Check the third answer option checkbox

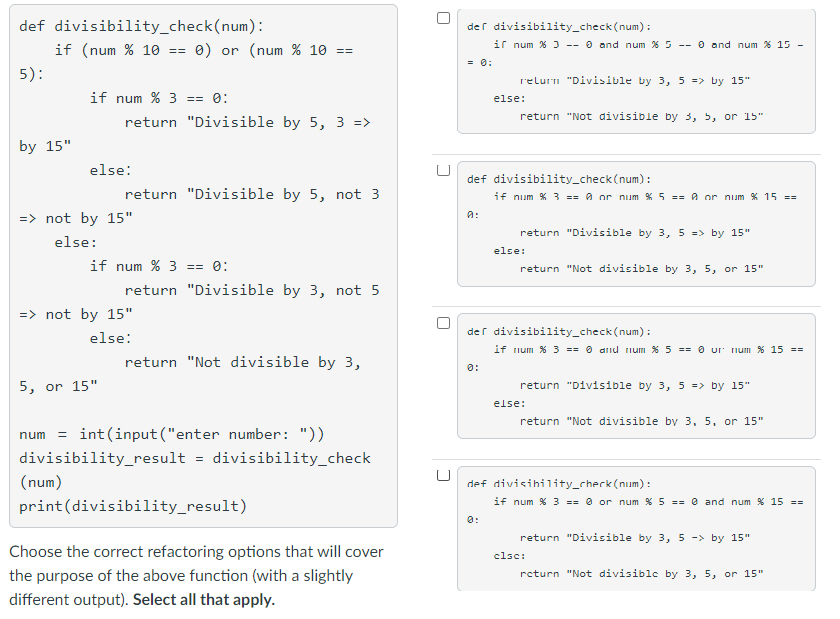click(x=441, y=322)
